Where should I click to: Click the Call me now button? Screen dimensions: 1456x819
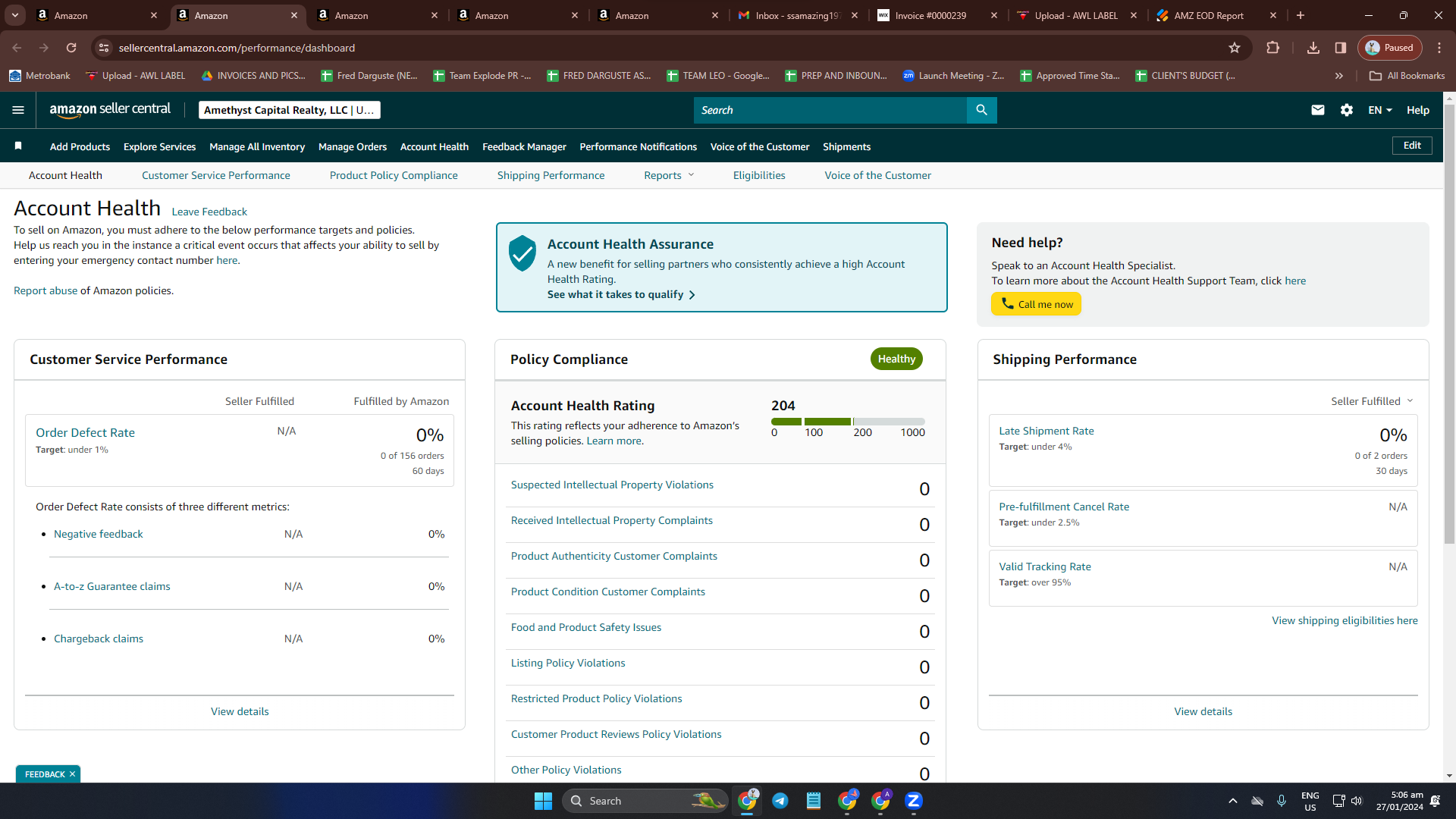coord(1037,304)
